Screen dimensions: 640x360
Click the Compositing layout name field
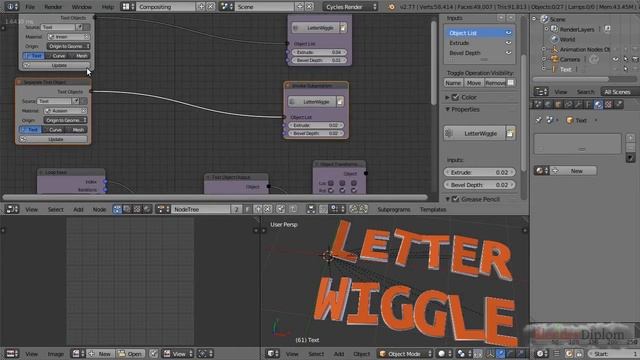tap(166, 7)
